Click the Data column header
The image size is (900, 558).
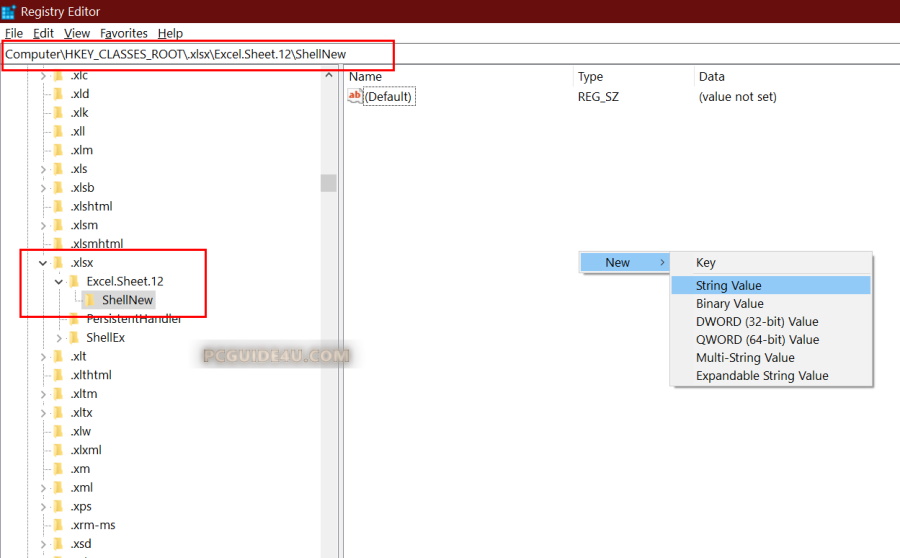tap(712, 77)
